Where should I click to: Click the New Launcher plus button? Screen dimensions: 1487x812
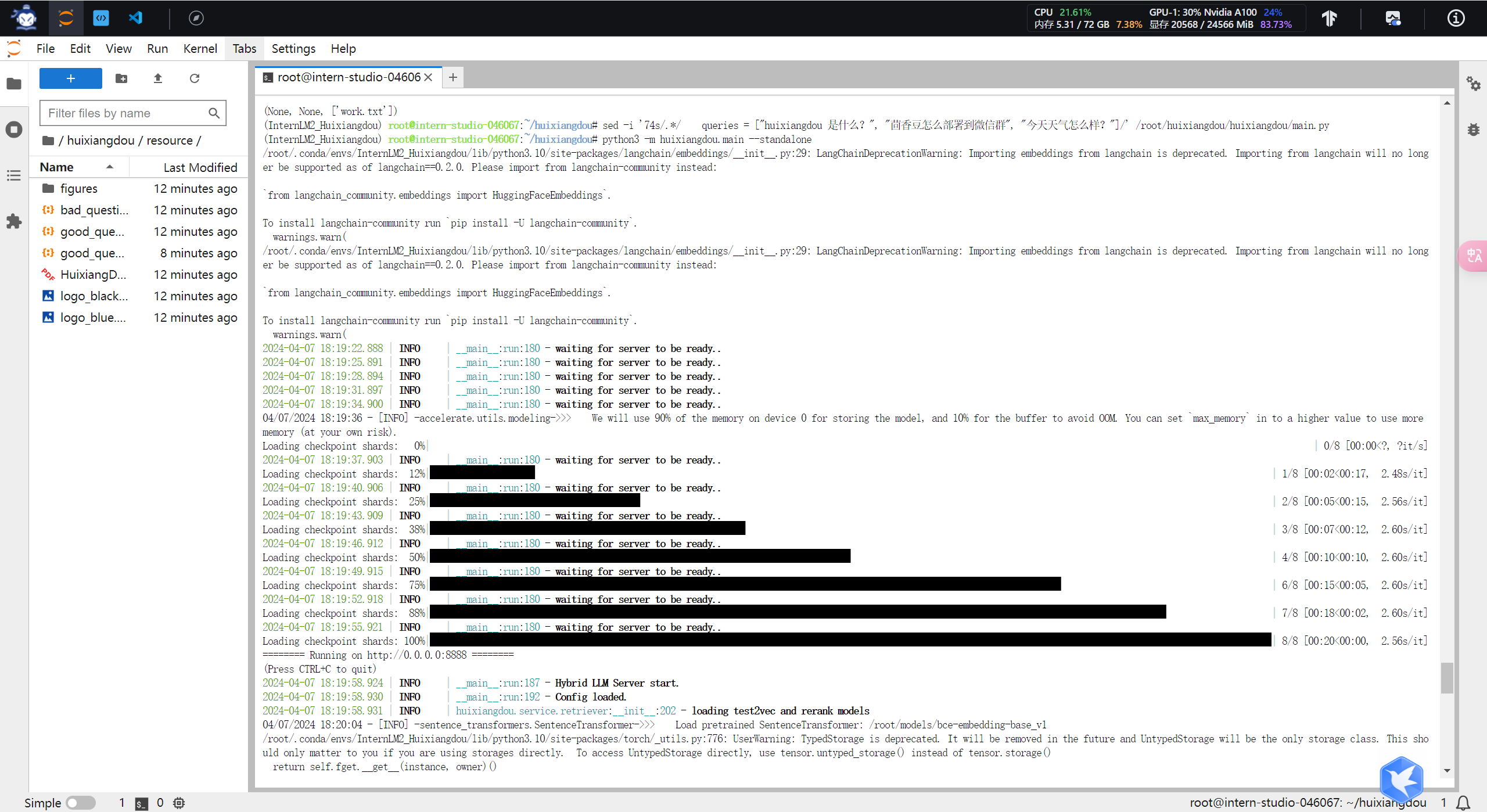[70, 78]
